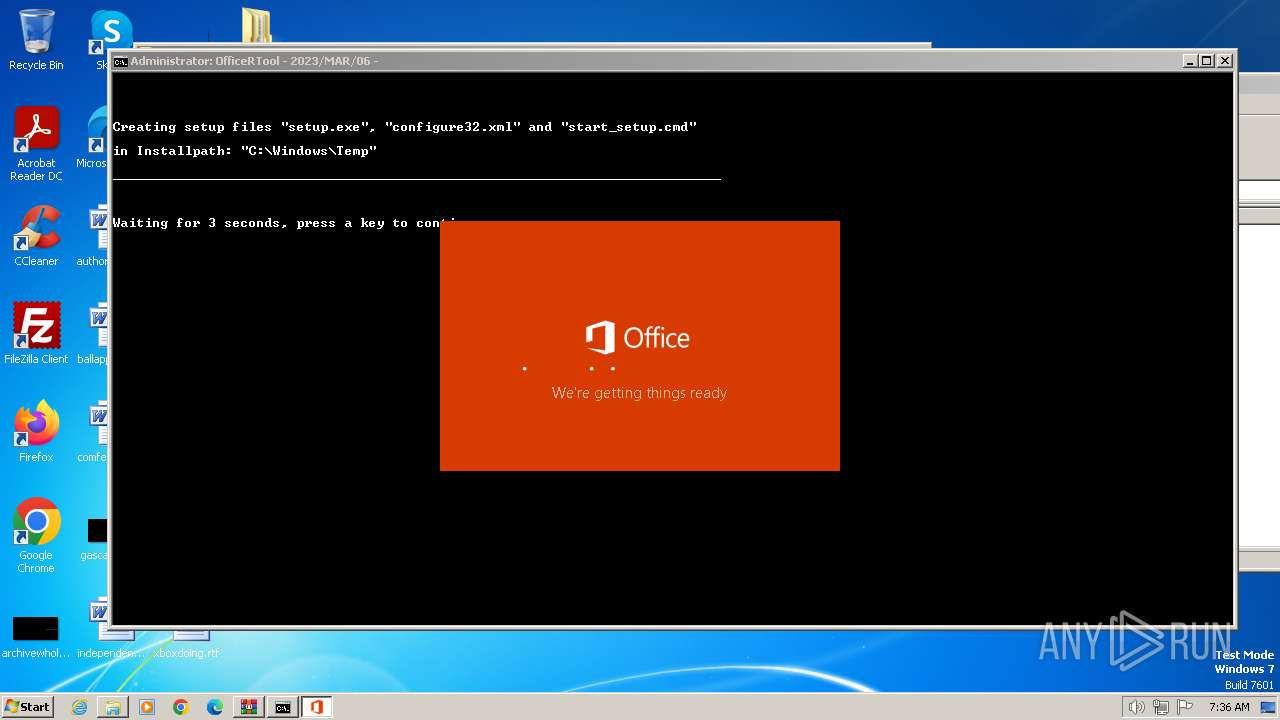The image size is (1280, 720).
Task: Select the archivewhol... desktop file
Action: point(36,636)
